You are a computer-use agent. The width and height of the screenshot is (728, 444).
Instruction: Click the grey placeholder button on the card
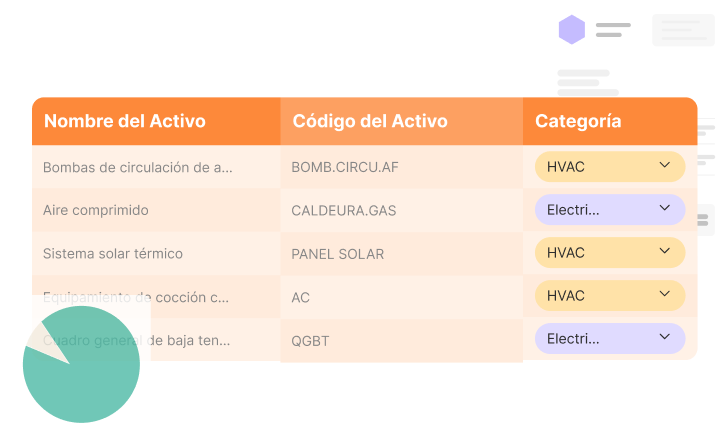pos(683,30)
